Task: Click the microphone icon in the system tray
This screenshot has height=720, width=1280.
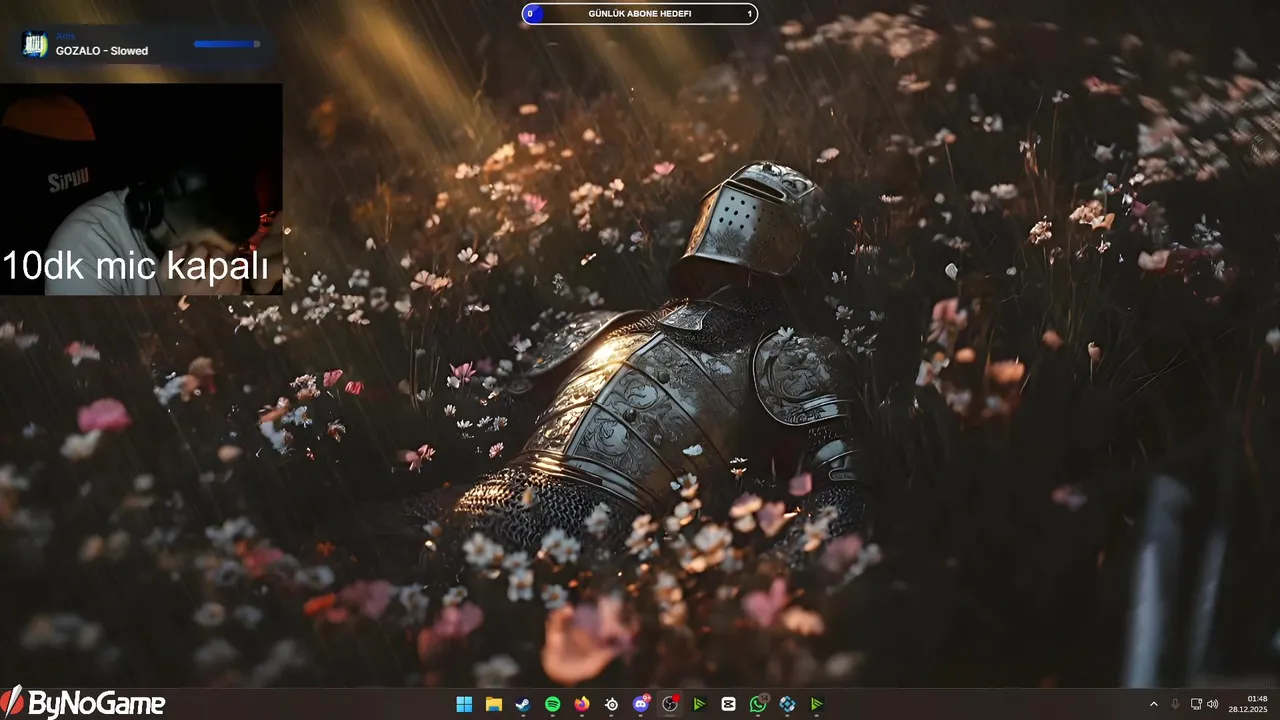Action: click(x=1175, y=704)
